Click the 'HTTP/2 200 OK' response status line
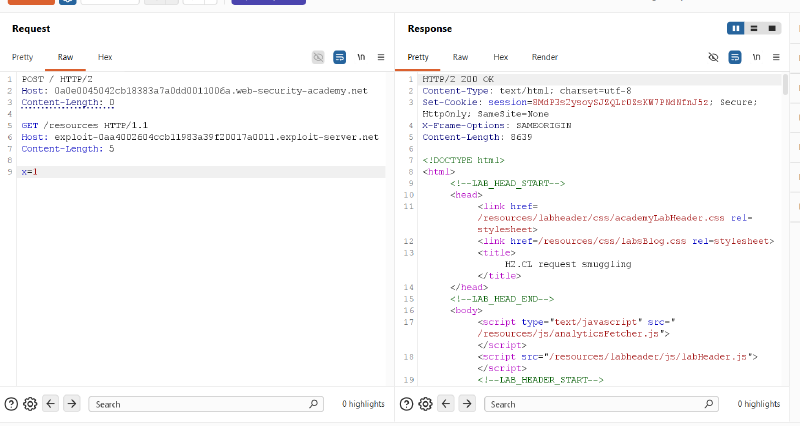800x426 pixels. 458,79
